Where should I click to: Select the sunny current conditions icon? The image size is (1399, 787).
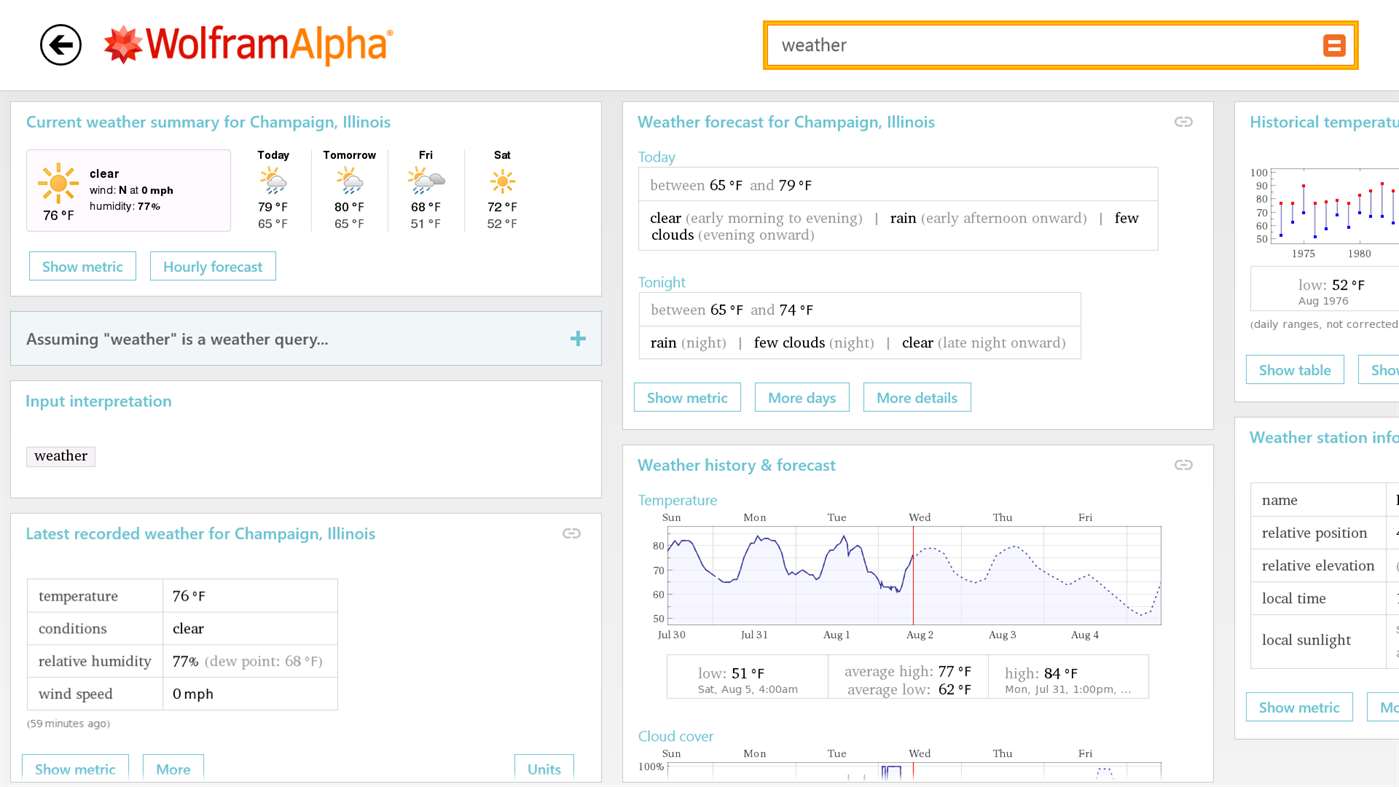tap(58, 183)
